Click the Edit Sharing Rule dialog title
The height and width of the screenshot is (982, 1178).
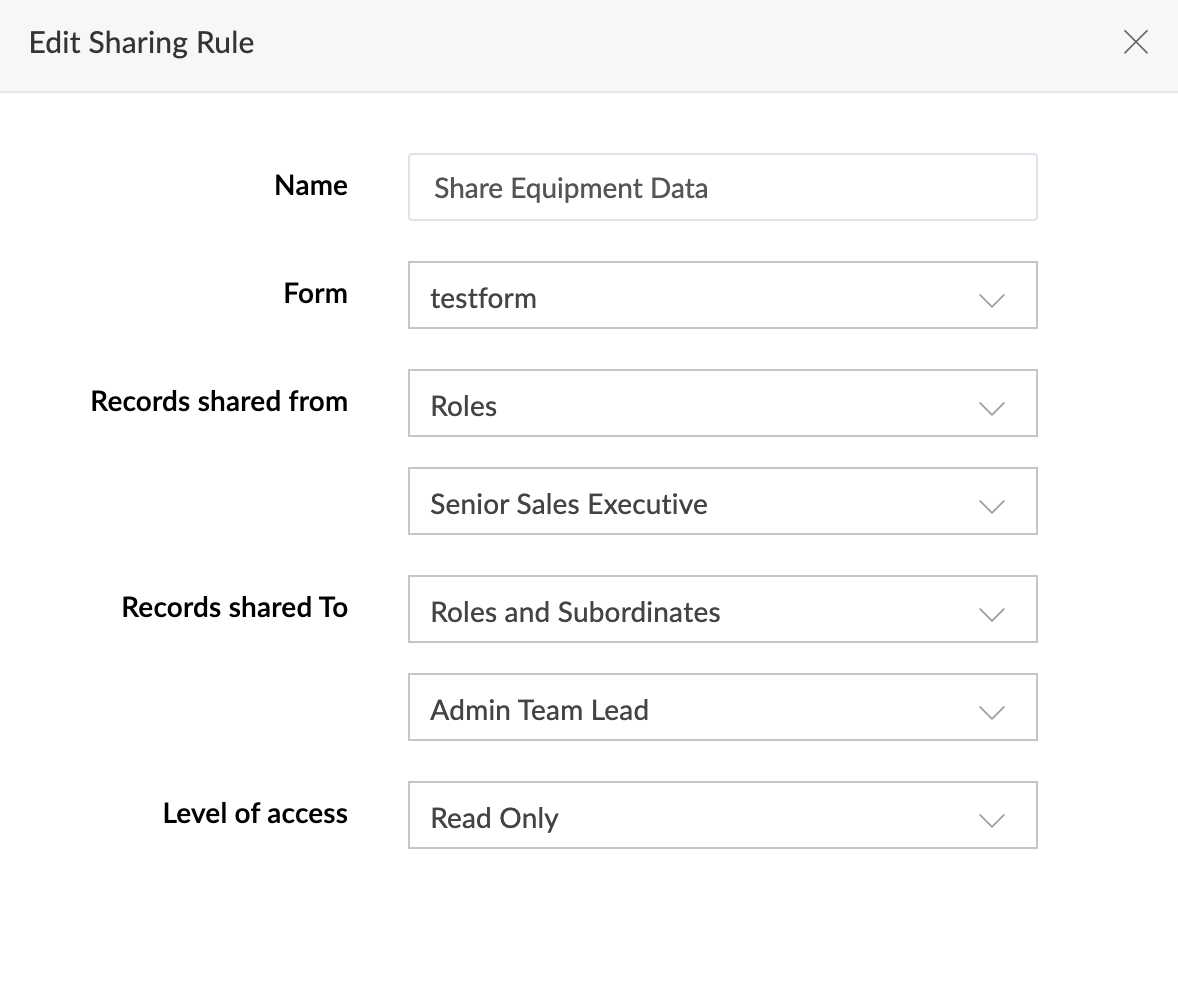[142, 43]
